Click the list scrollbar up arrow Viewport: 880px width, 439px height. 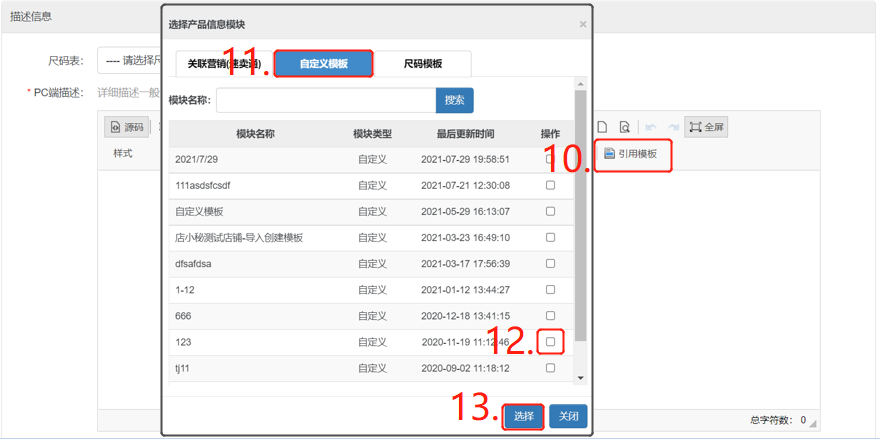coord(581,84)
